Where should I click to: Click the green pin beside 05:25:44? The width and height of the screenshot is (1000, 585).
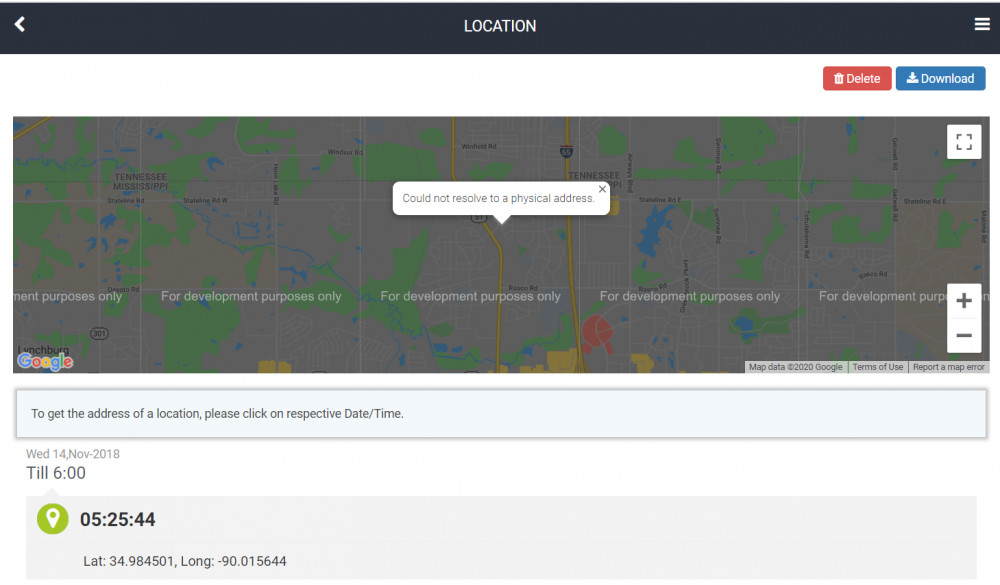click(x=52, y=519)
